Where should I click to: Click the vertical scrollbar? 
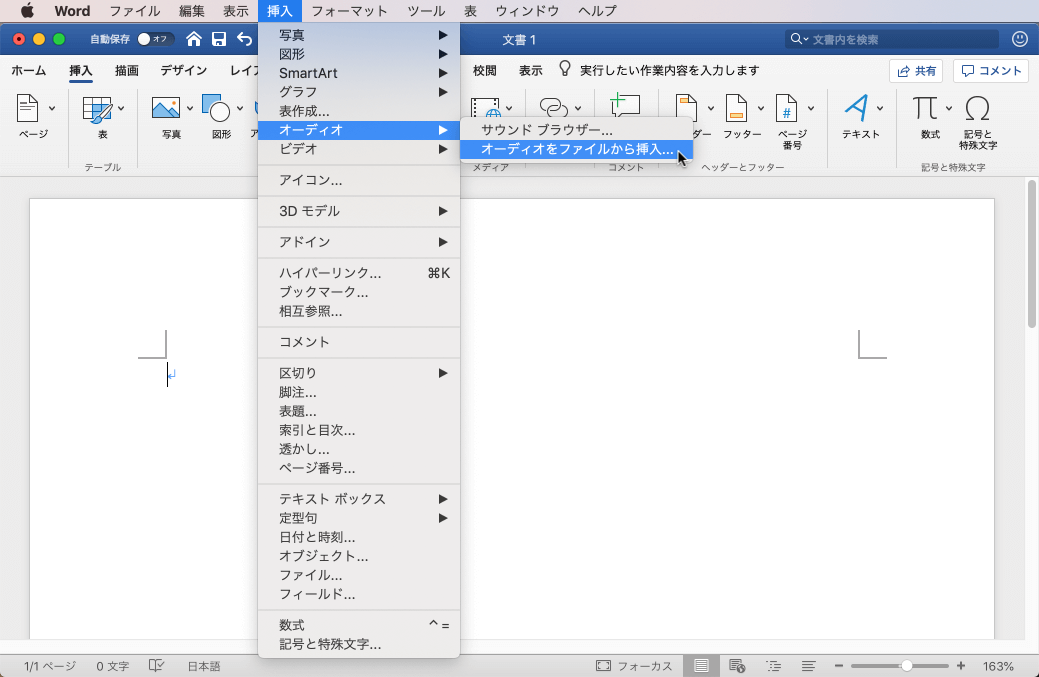(x=1031, y=254)
